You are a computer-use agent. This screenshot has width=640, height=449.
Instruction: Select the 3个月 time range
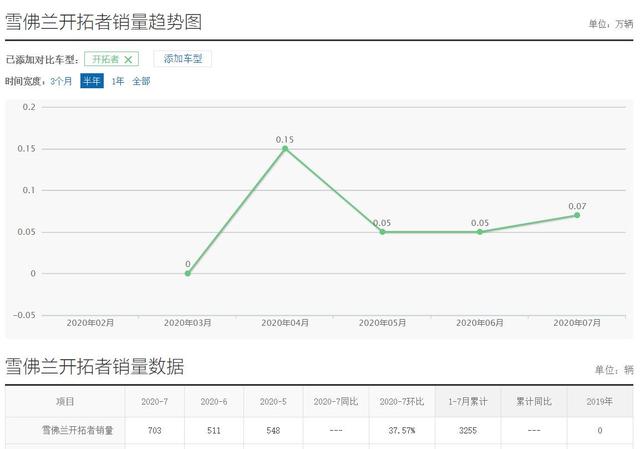point(61,81)
